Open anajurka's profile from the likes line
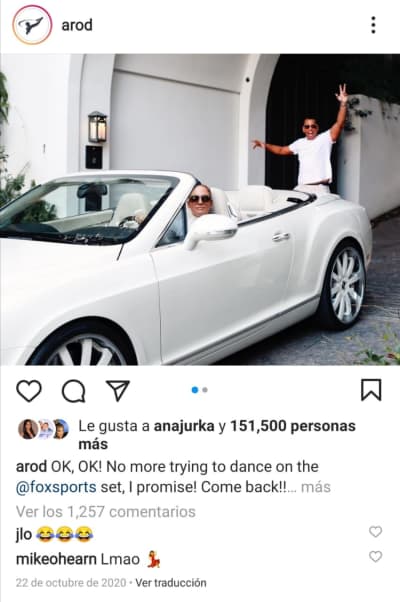The height and width of the screenshot is (602, 400). [x=184, y=426]
